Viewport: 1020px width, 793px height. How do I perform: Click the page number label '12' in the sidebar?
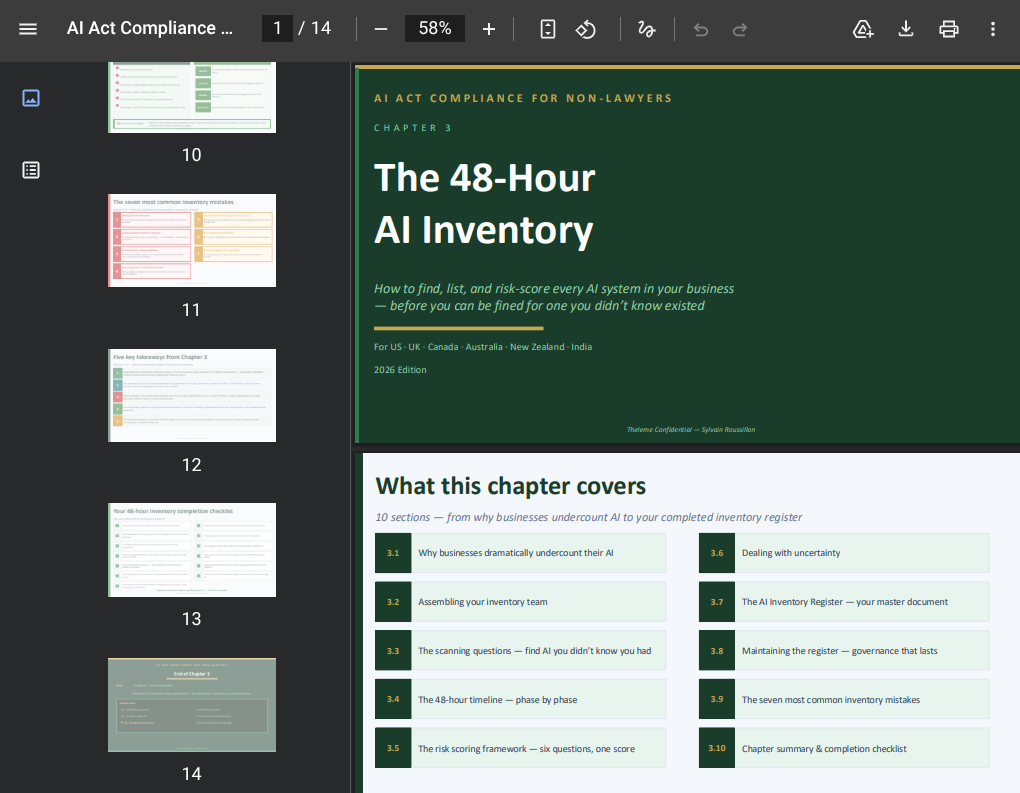click(191, 464)
